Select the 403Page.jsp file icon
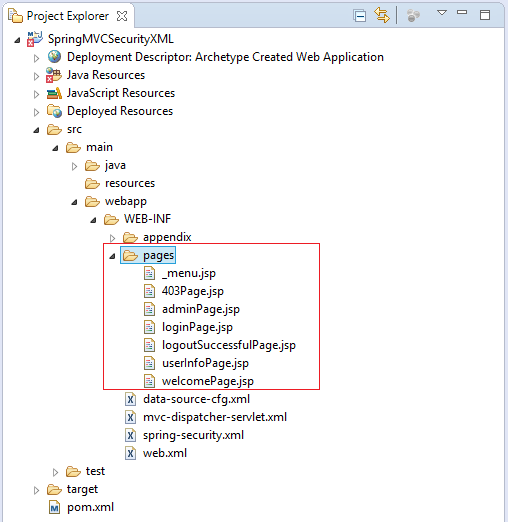This screenshot has width=508, height=522. point(149,291)
